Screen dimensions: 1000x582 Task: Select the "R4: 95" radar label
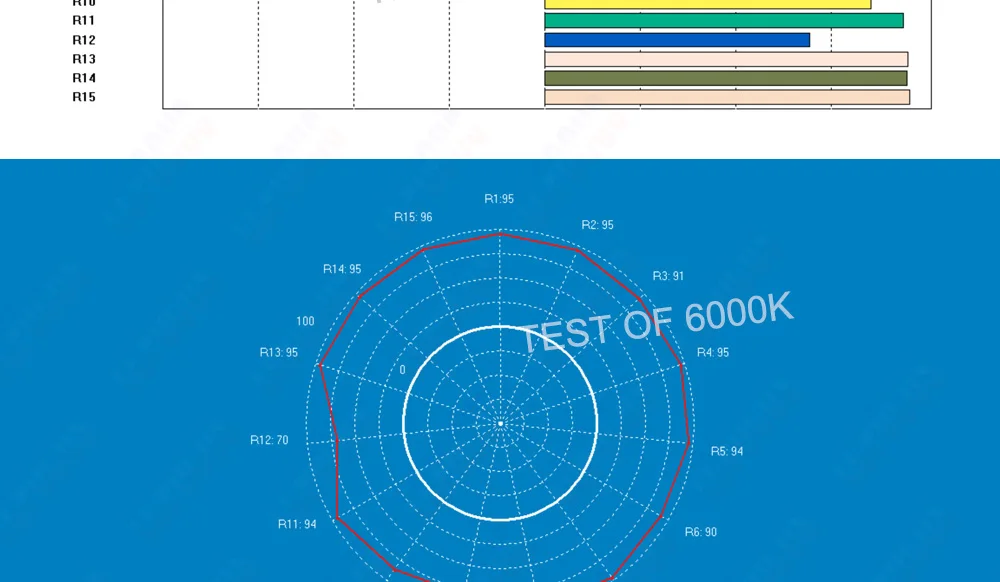[713, 353]
